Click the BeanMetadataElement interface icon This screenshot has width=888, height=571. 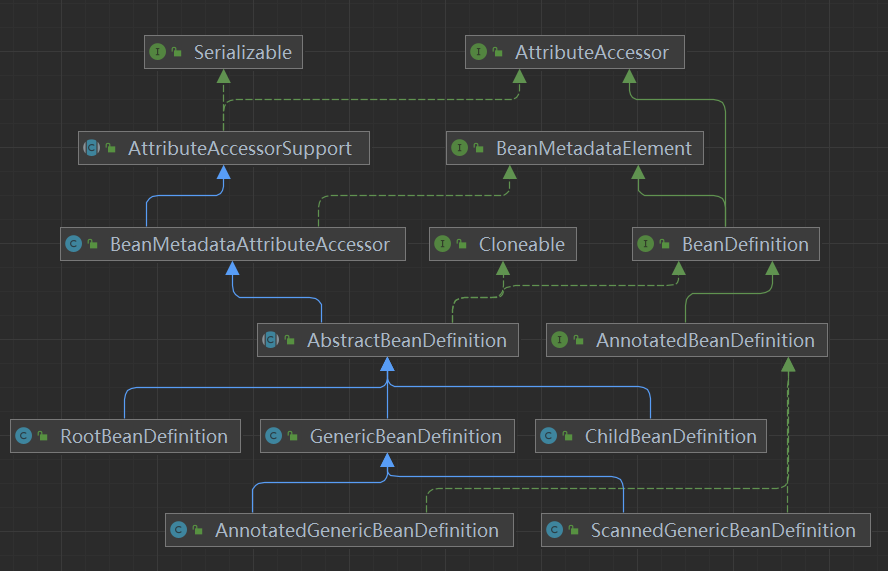coord(459,148)
